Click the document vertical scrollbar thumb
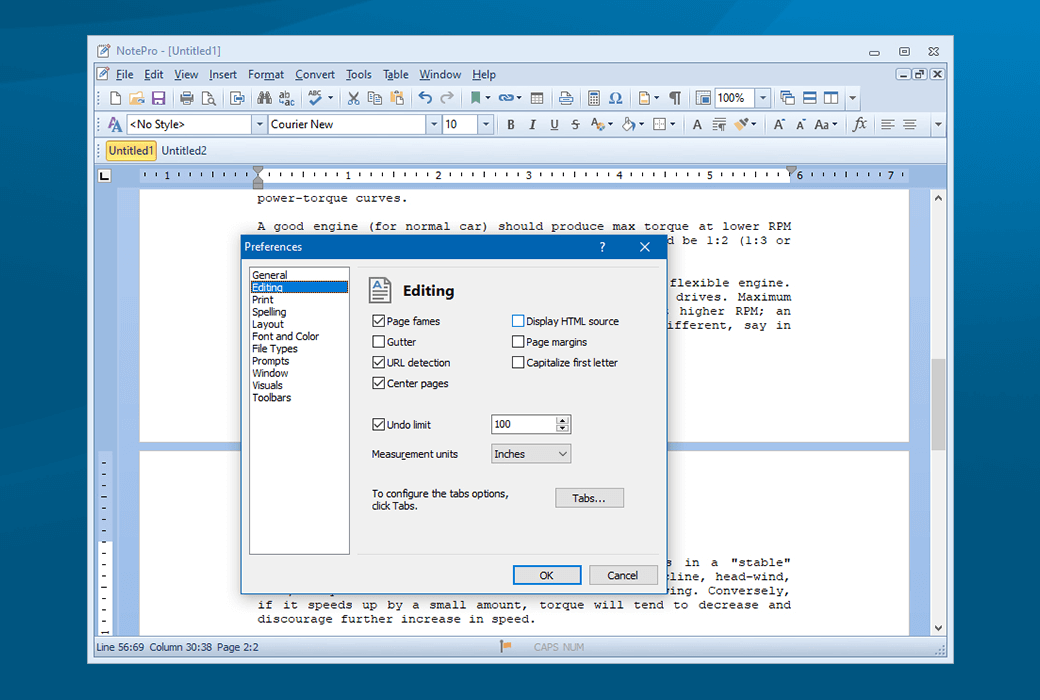Viewport: 1040px width, 700px height. [x=938, y=404]
